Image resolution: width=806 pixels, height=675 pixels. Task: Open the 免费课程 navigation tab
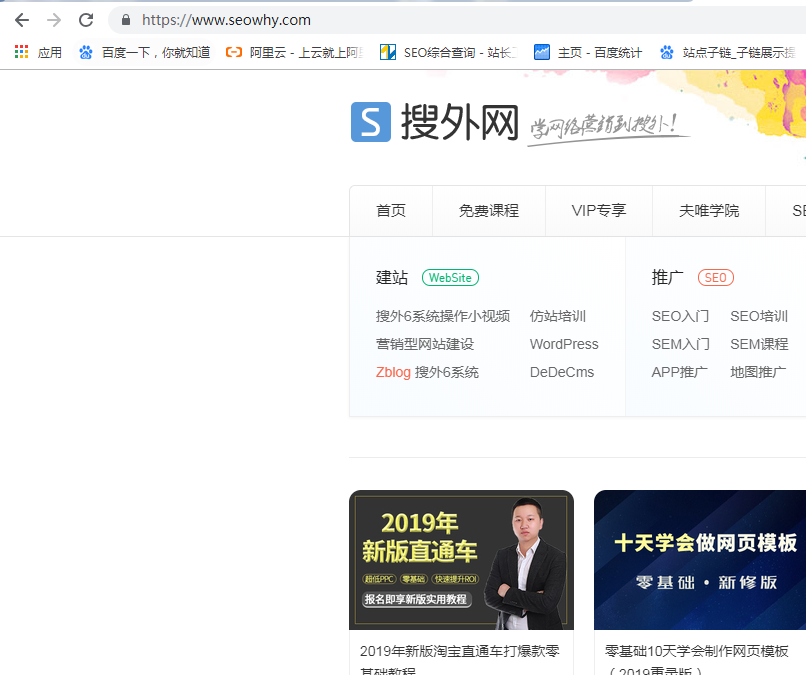click(488, 211)
